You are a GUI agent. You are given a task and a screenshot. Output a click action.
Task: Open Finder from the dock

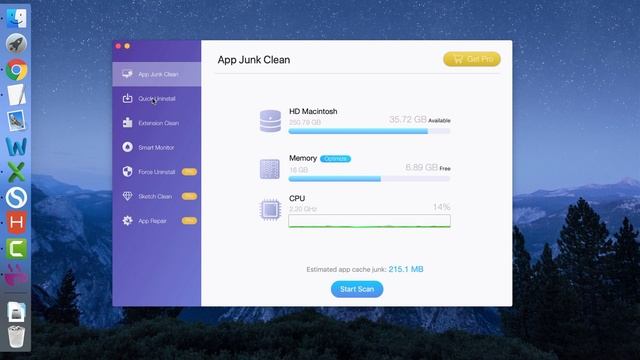pos(16,18)
